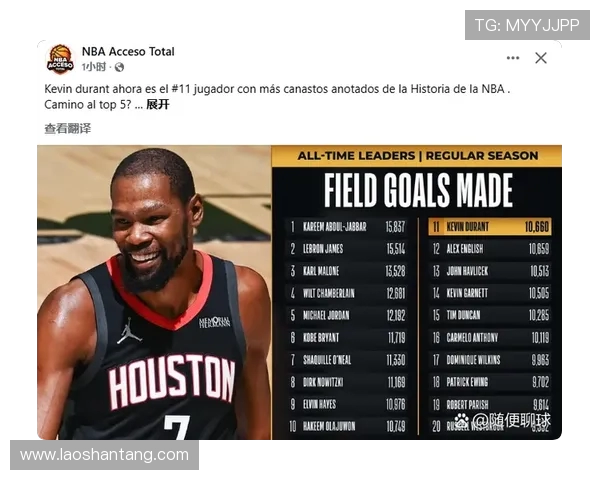
Task: Click the globe public-visibility icon
Action: click(119, 67)
